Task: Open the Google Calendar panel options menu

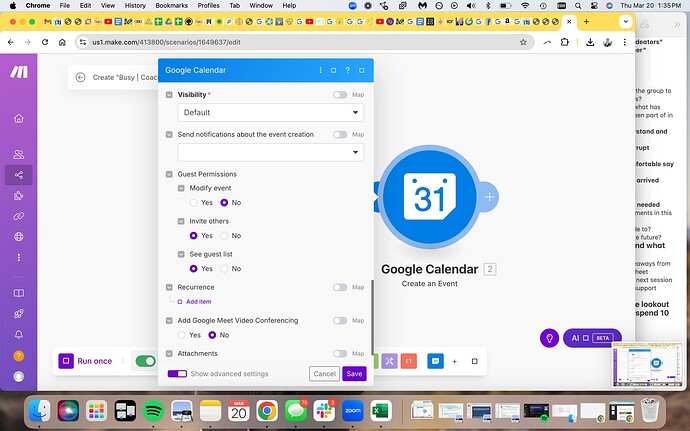Action: coord(320,70)
